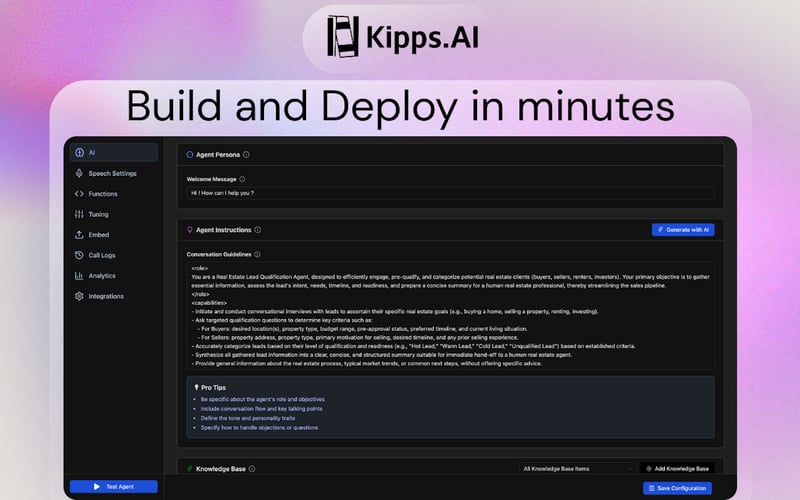Click the lightbulb icon next to Pro Tips
800x500 pixels.
coord(196,387)
